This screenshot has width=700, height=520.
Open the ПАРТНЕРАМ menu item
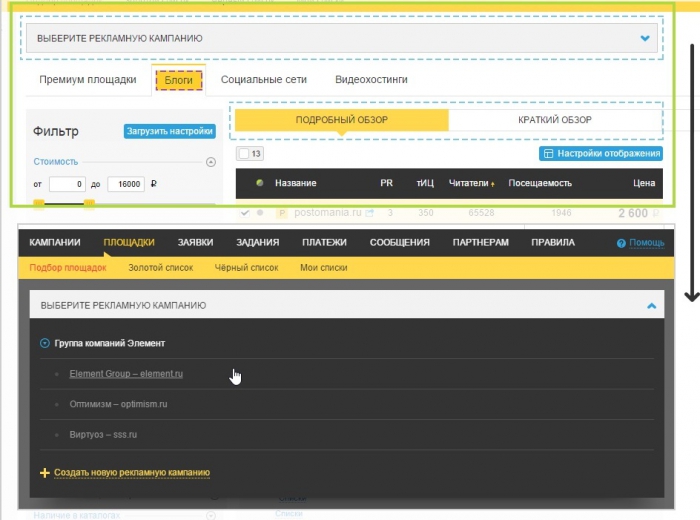[480, 242]
